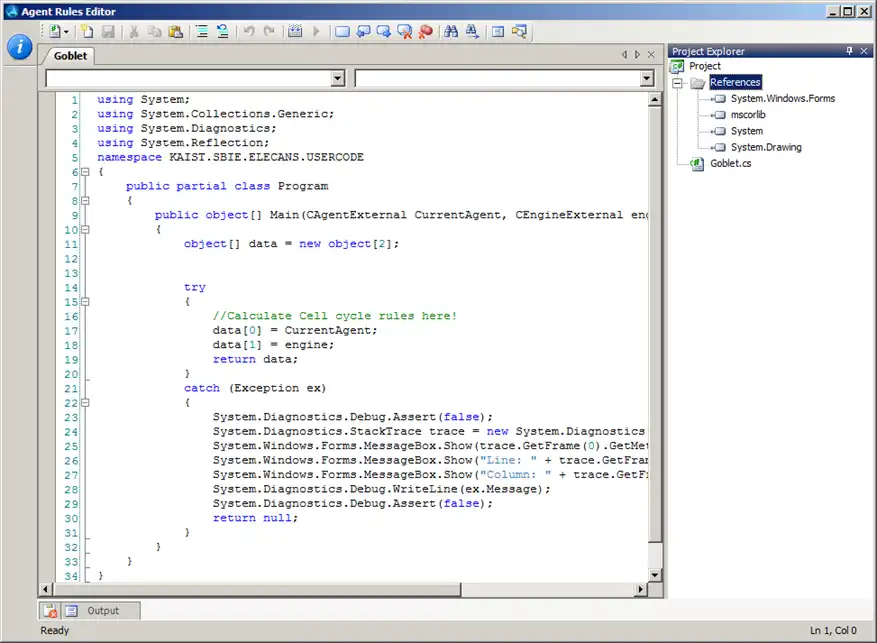This screenshot has height=643, width=877.
Task: Click the vertical scrollbar thumb
Action: 654,324
